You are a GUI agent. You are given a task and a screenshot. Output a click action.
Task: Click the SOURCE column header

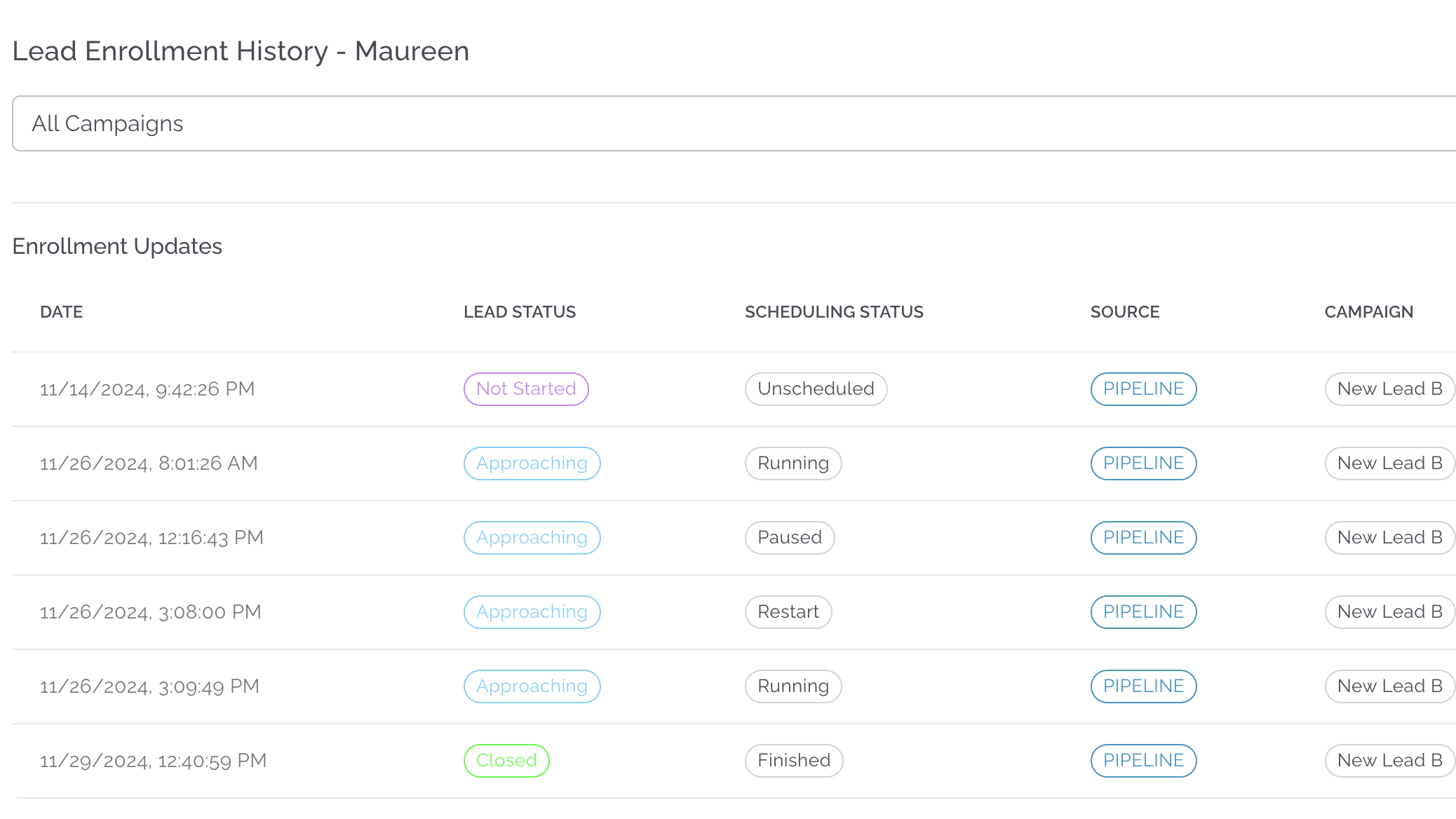point(1124,312)
